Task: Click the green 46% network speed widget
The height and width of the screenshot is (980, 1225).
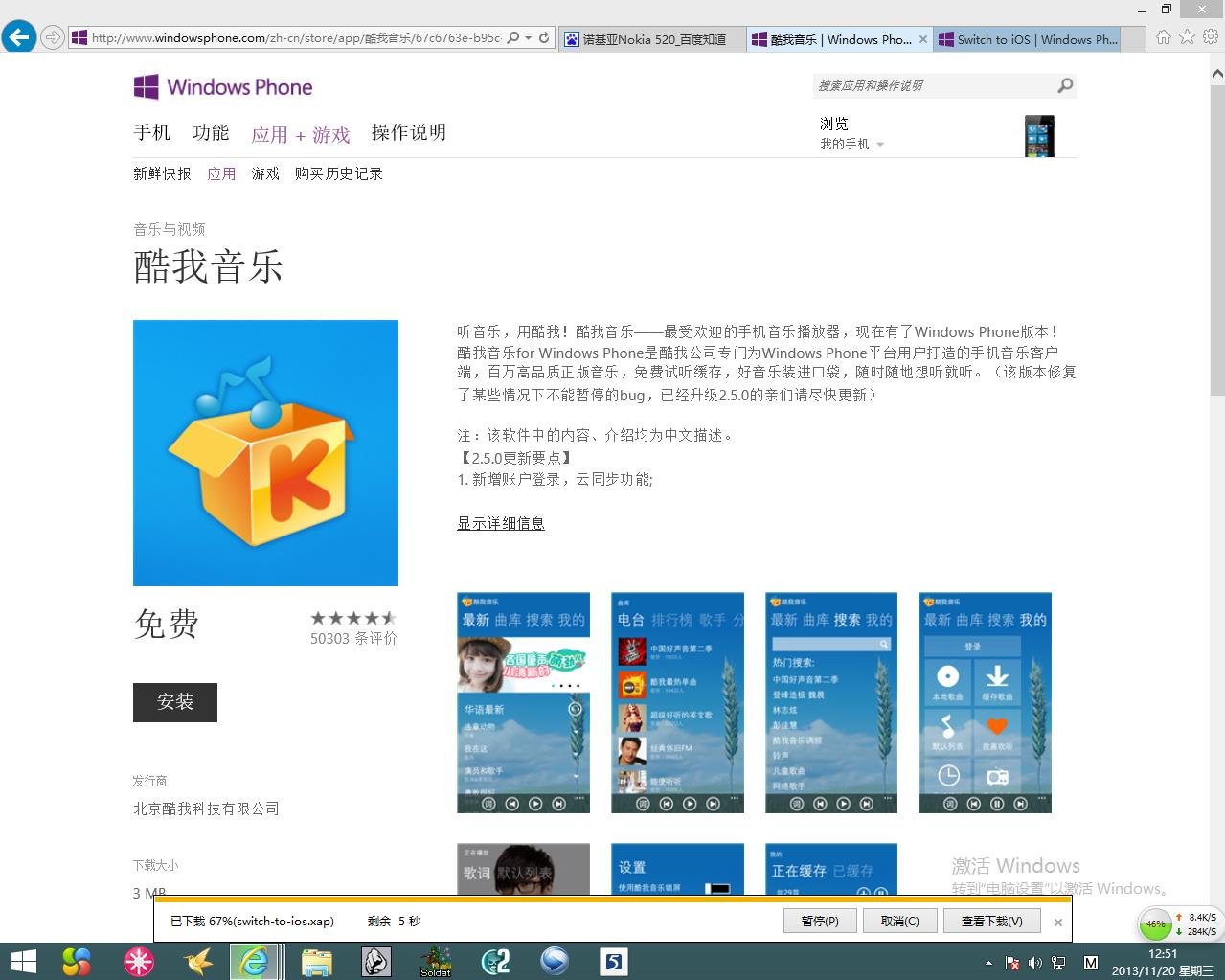Action: 1156,924
